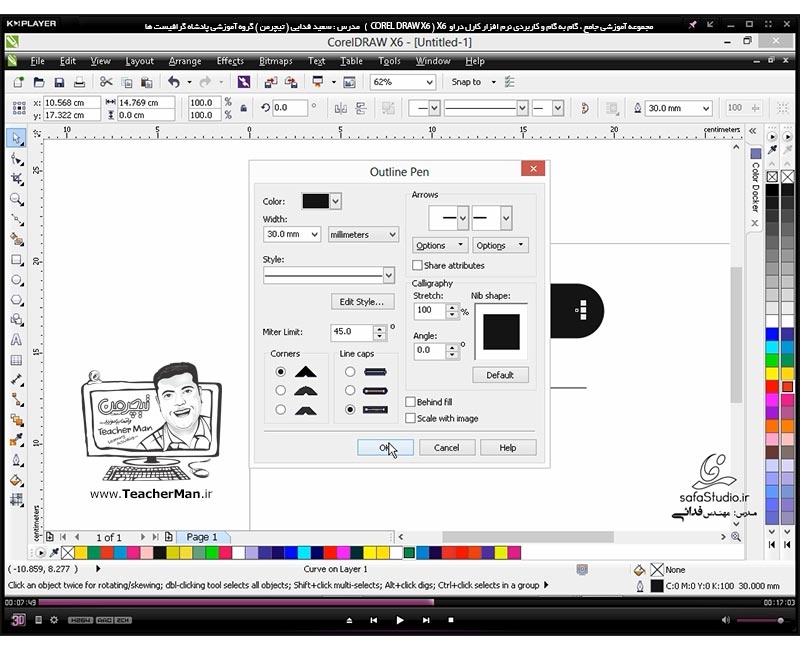
Task: Select the Shape edit tool
Action: pos(16,159)
